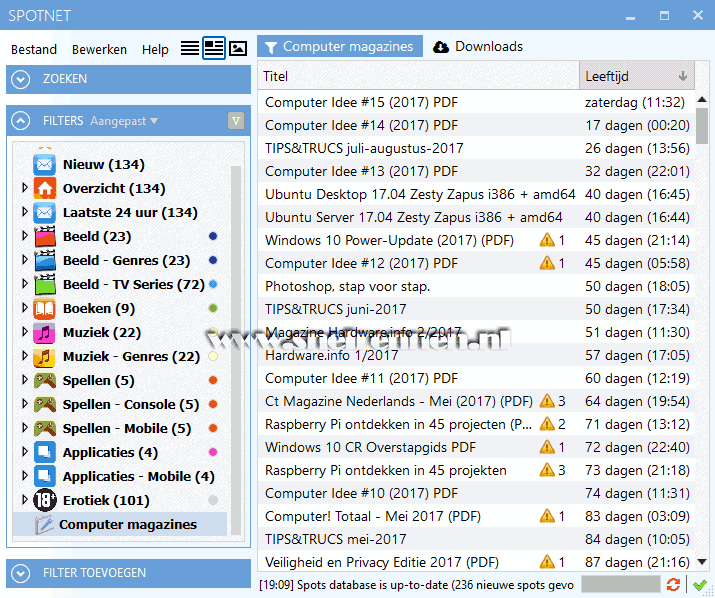Sort by the Titel column header
The width and height of the screenshot is (715, 598).
[x=418, y=76]
